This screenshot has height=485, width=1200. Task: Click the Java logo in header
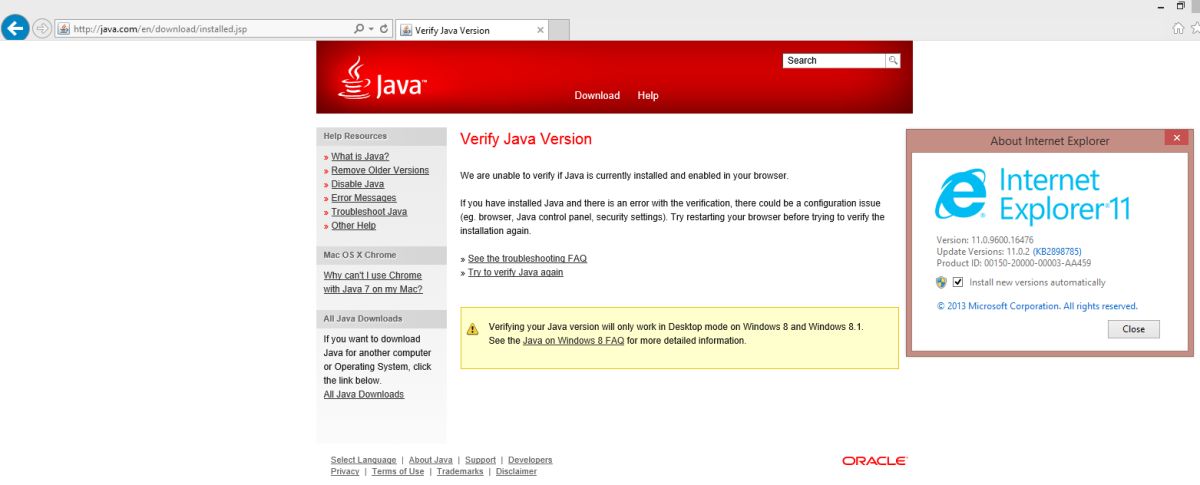(x=382, y=78)
